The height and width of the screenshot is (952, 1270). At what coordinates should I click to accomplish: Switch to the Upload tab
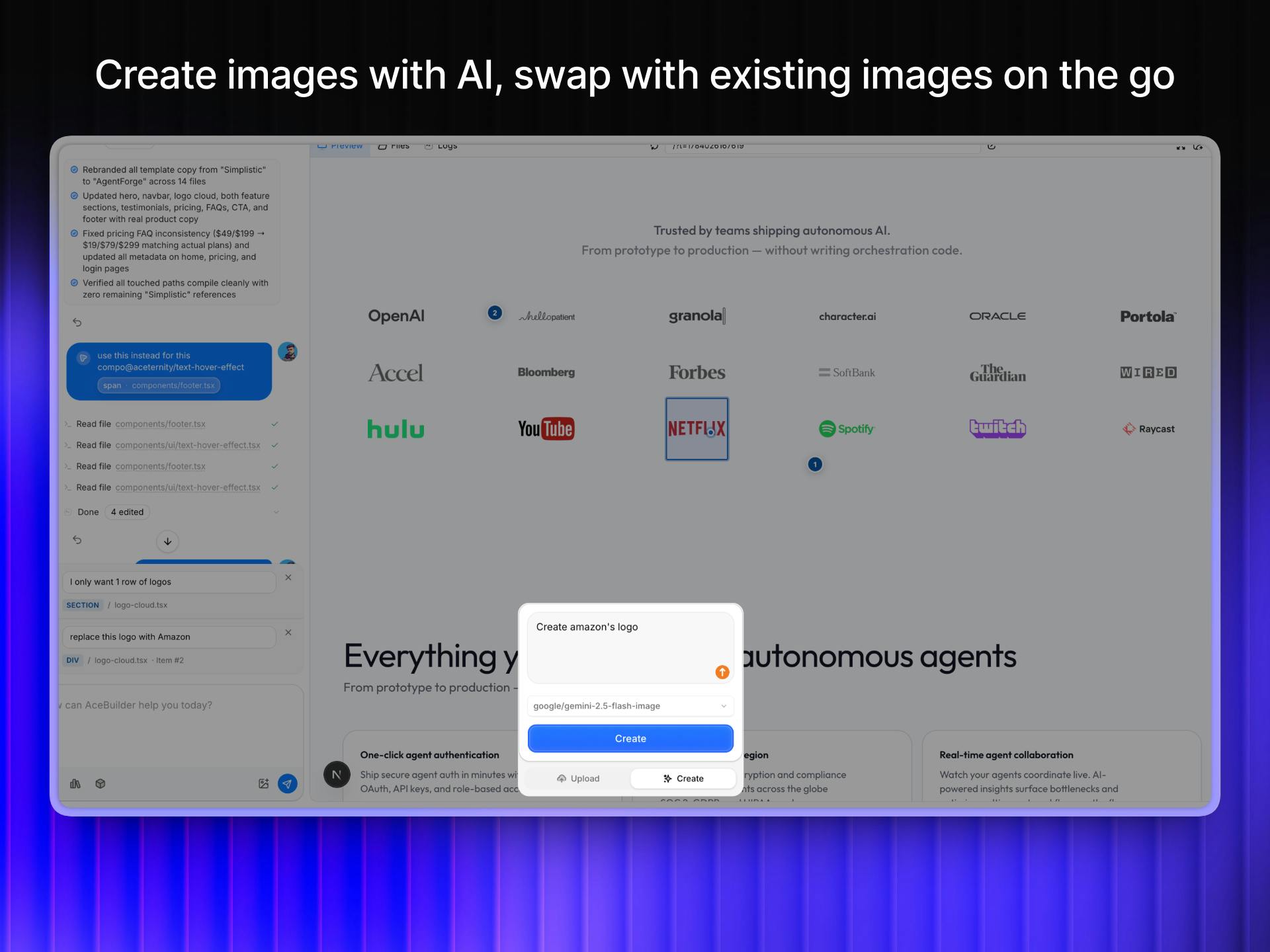pyautogui.click(x=578, y=779)
